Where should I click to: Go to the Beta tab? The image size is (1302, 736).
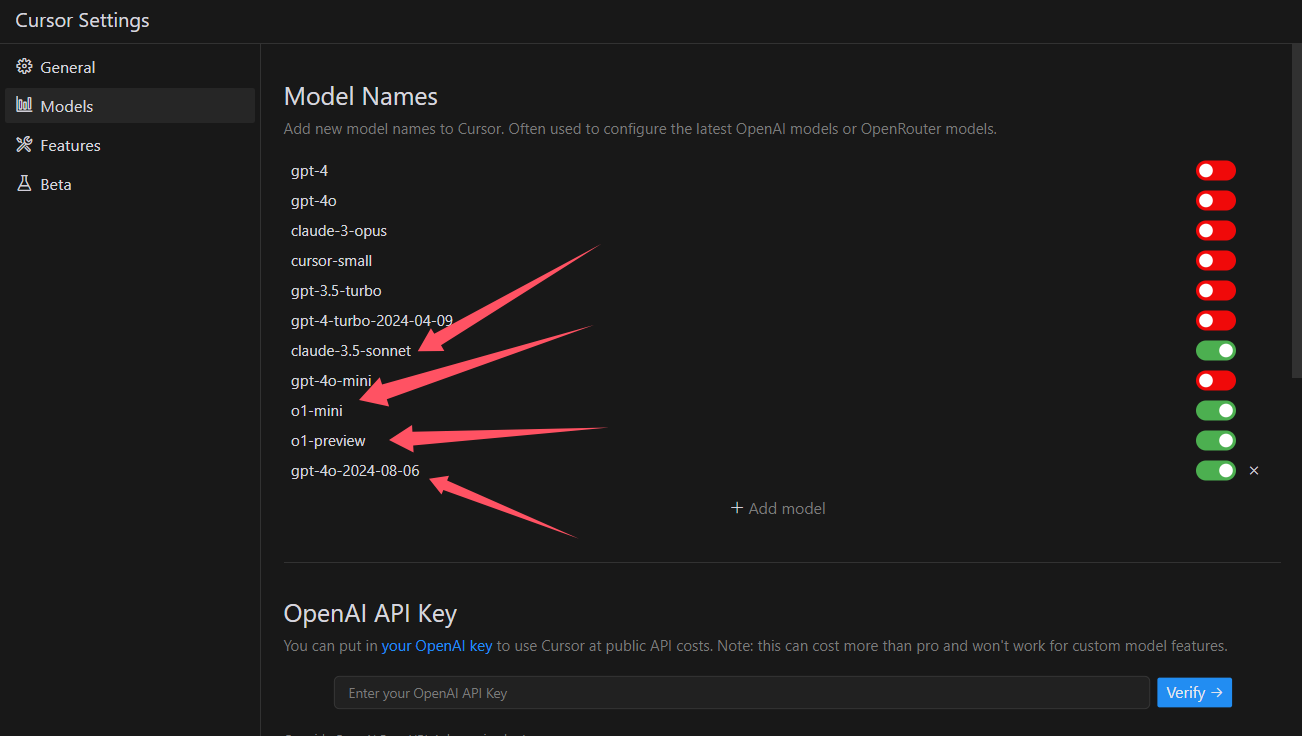click(130, 184)
